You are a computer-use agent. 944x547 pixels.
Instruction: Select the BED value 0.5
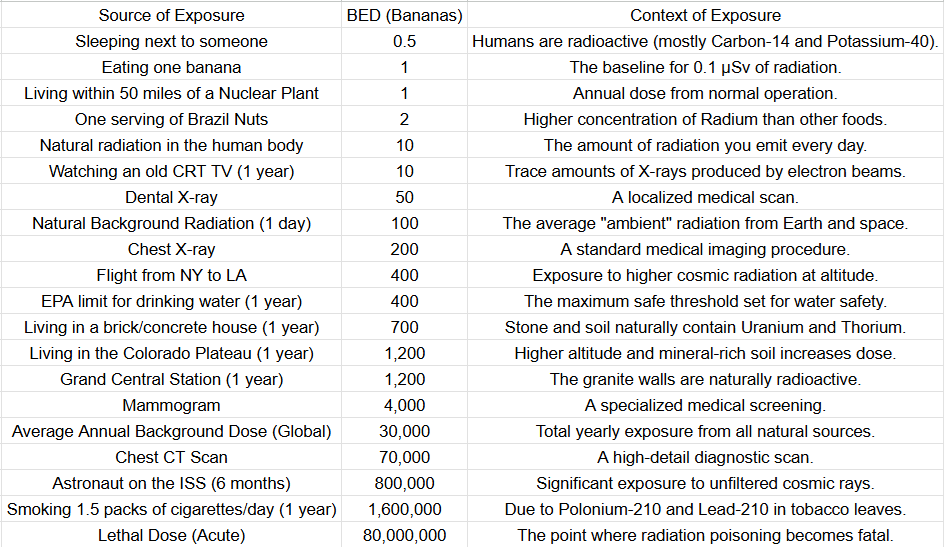point(405,41)
